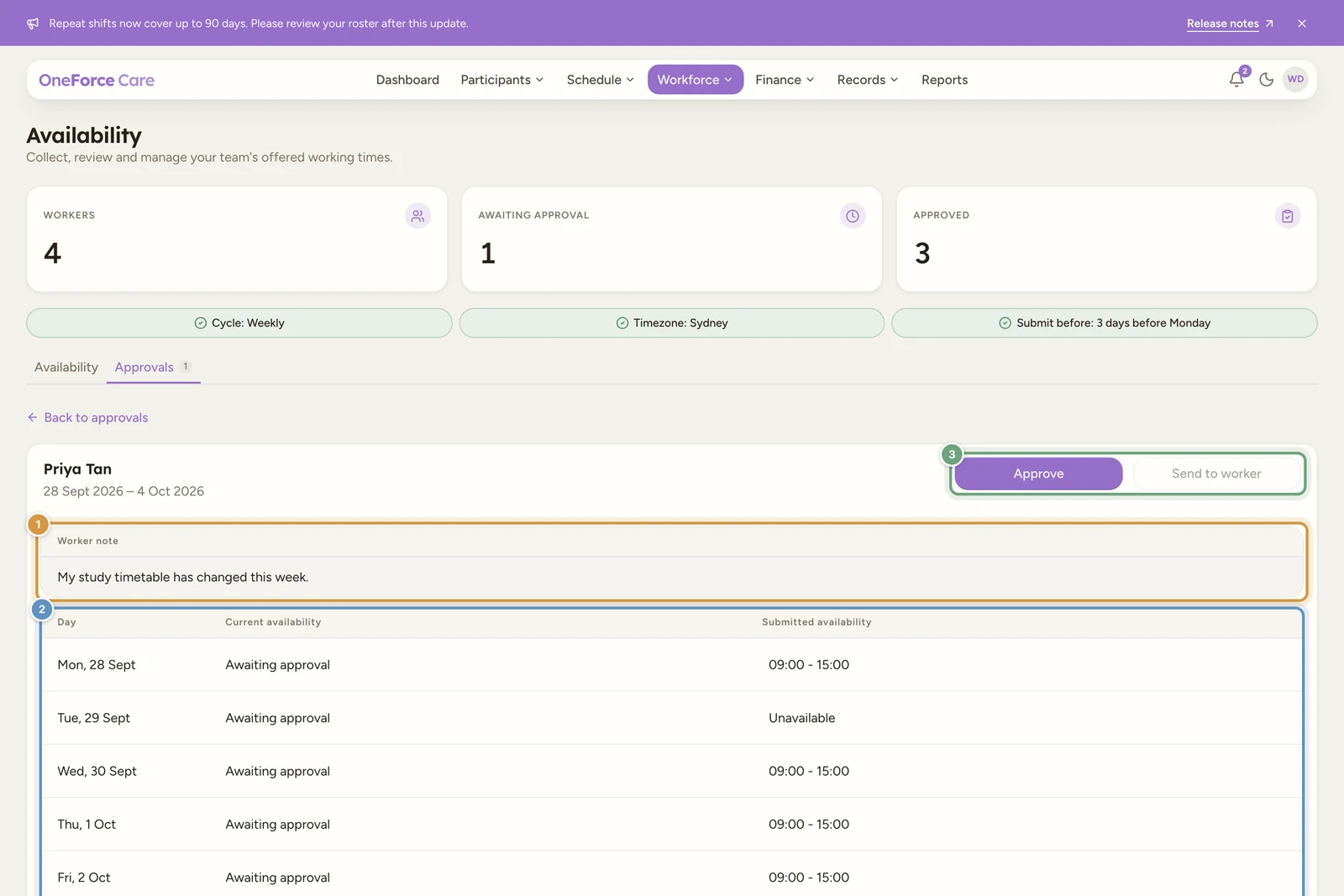
Task: Click the Wed, 30 Sept day cell
Action: click(97, 771)
